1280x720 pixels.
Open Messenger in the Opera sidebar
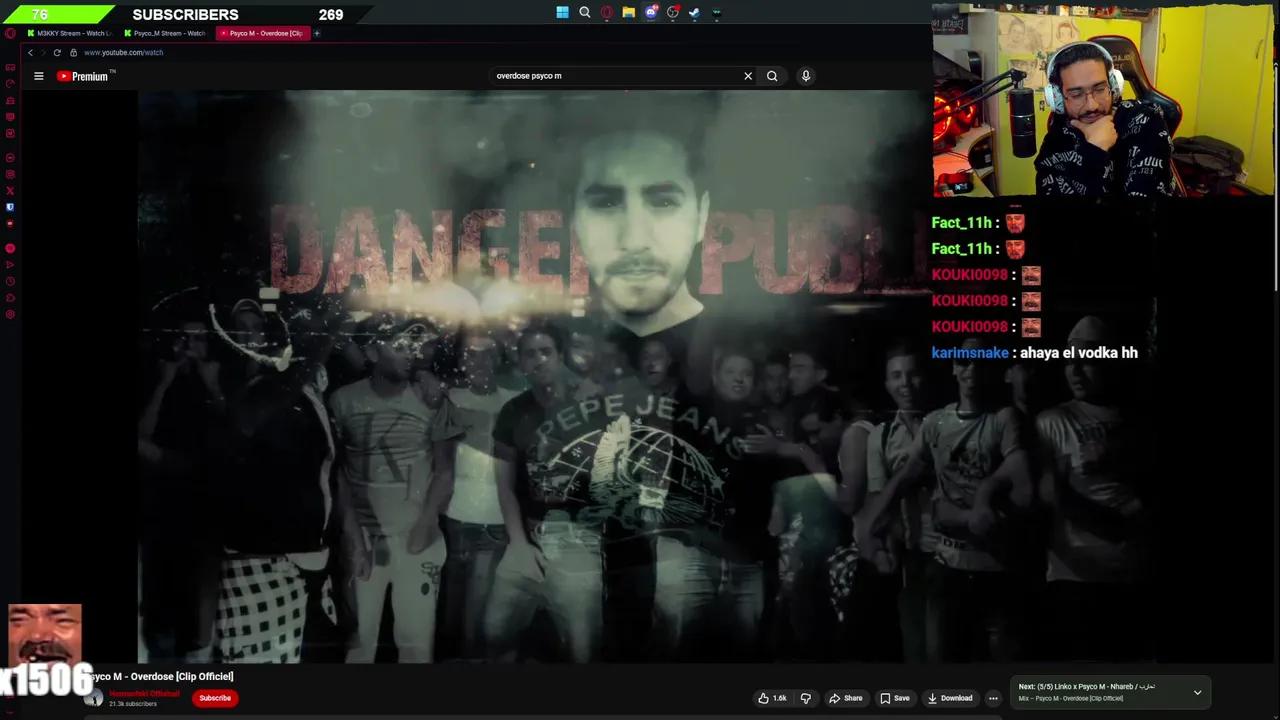(10, 158)
